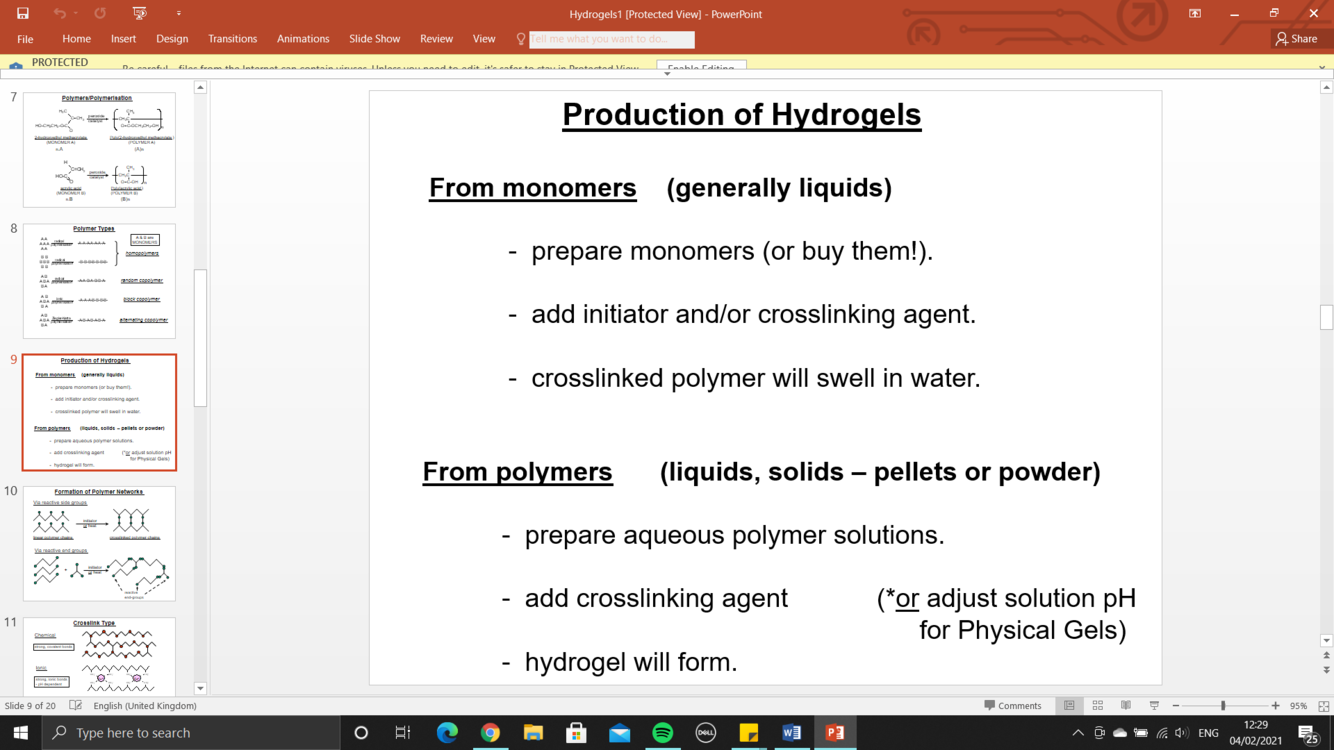Switch to the Home ribbon tab
Screen dimensions: 1334x750
click(x=76, y=39)
